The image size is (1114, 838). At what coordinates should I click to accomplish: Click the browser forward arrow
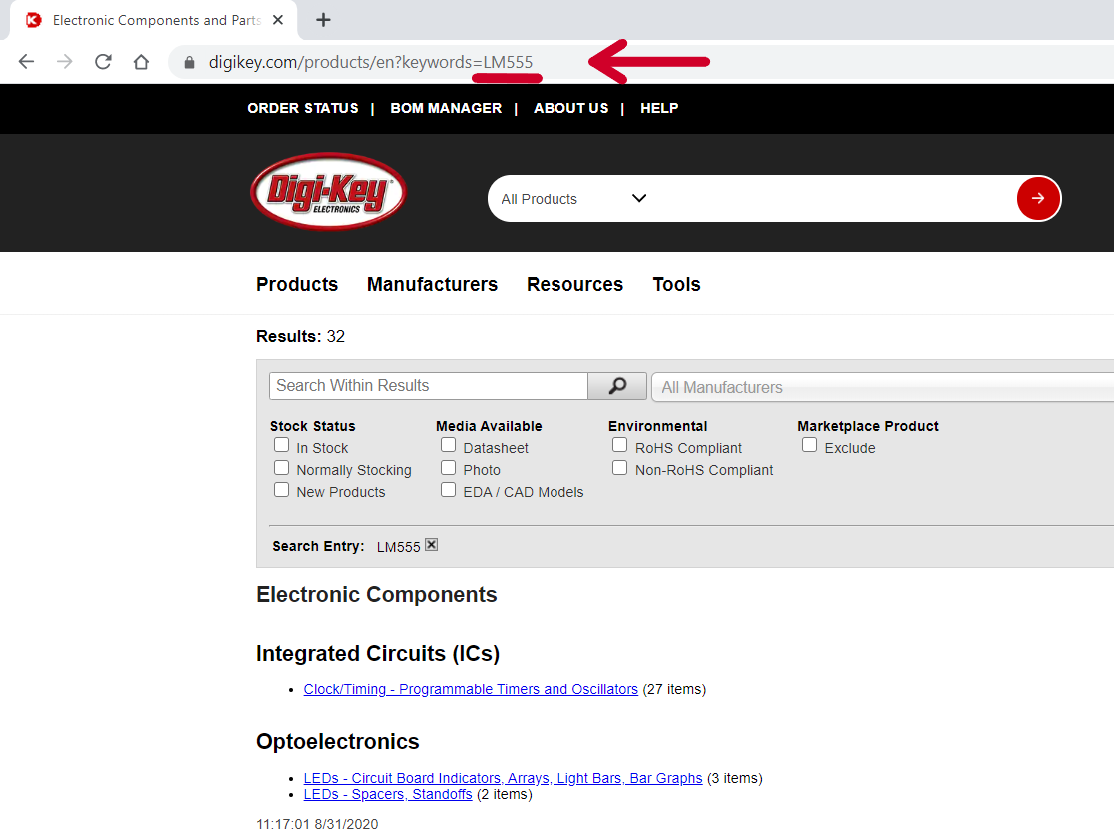coord(65,62)
